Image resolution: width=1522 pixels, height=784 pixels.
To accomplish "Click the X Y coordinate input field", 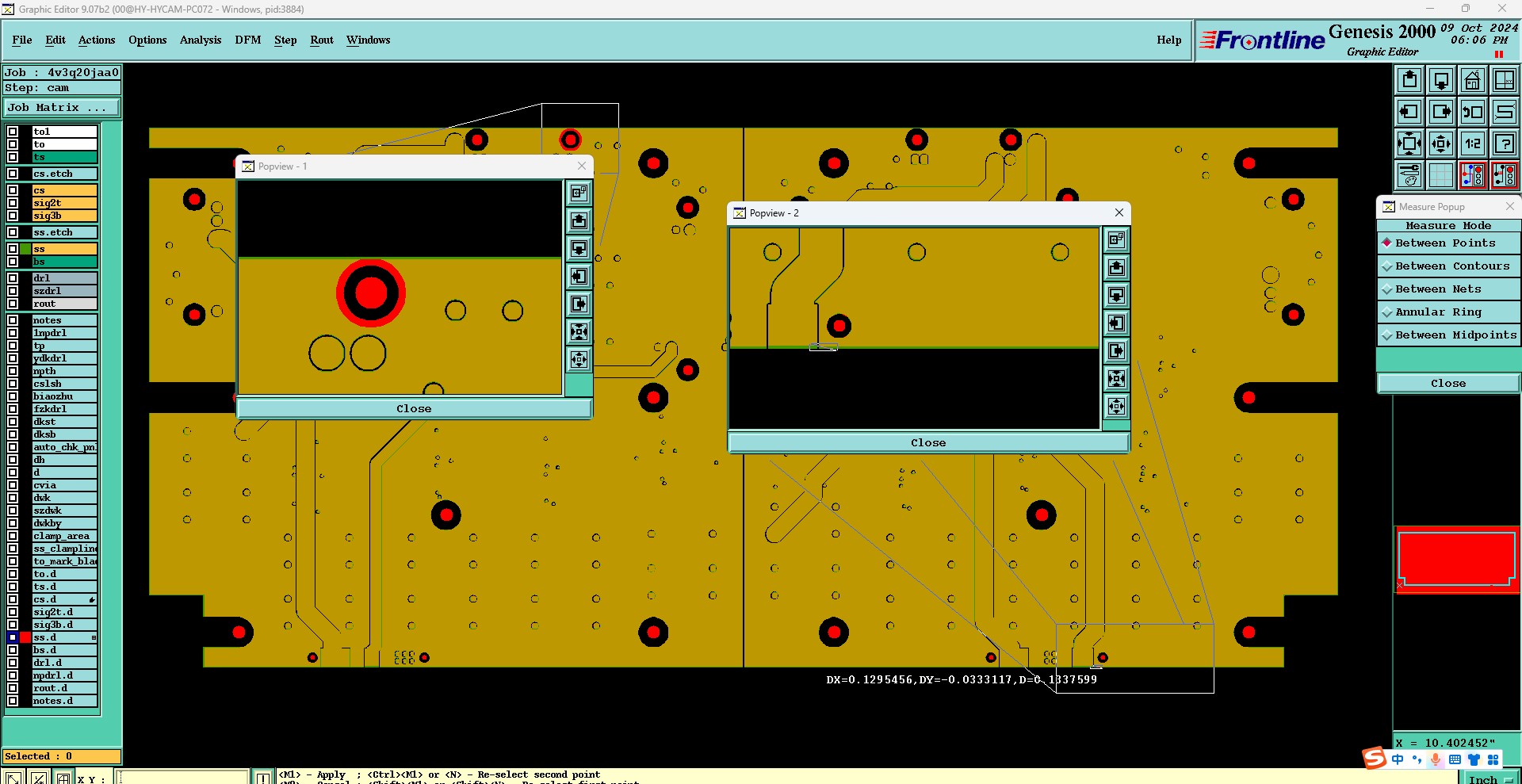I will (183, 778).
